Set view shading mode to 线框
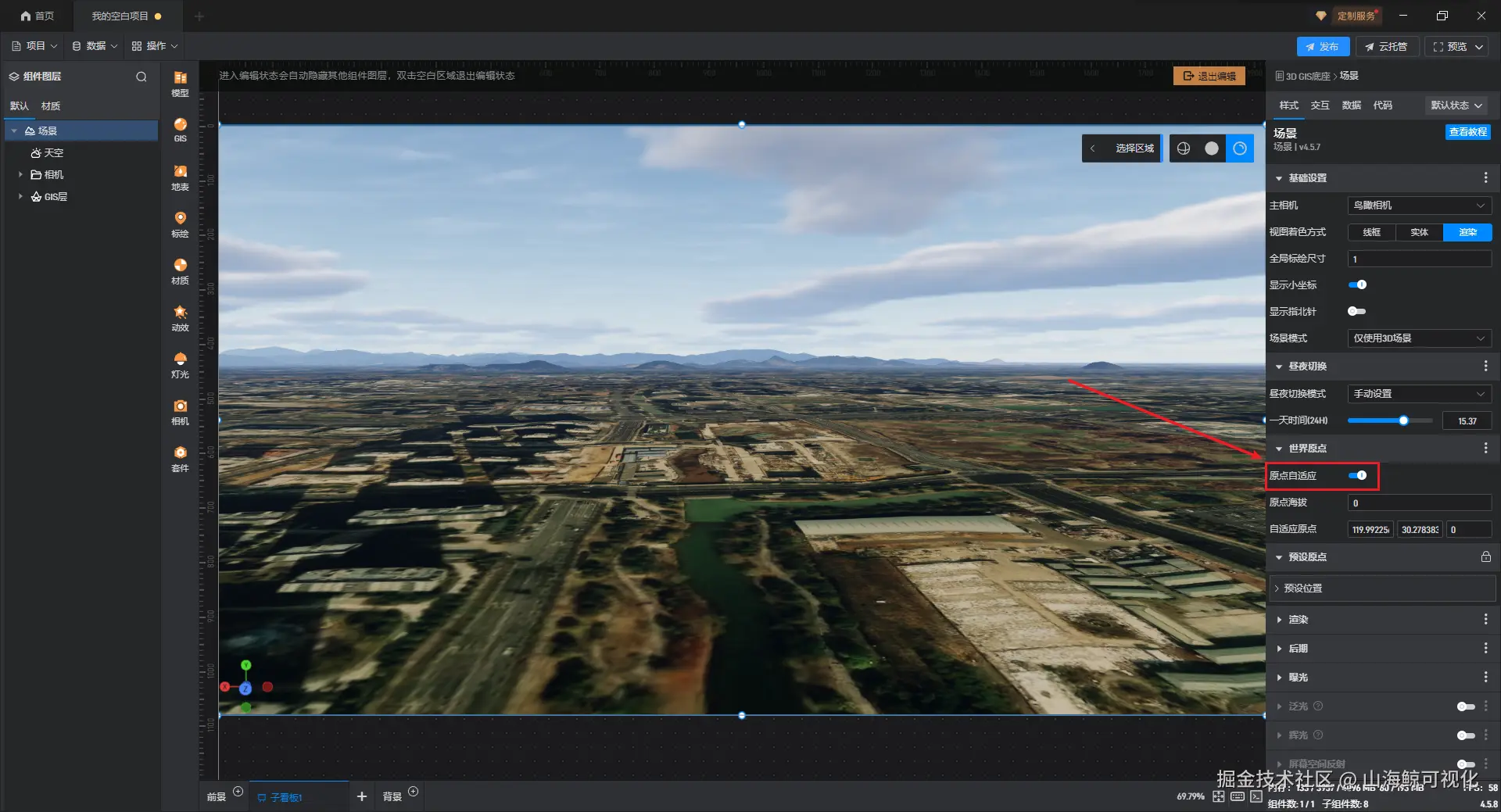 (1372, 232)
